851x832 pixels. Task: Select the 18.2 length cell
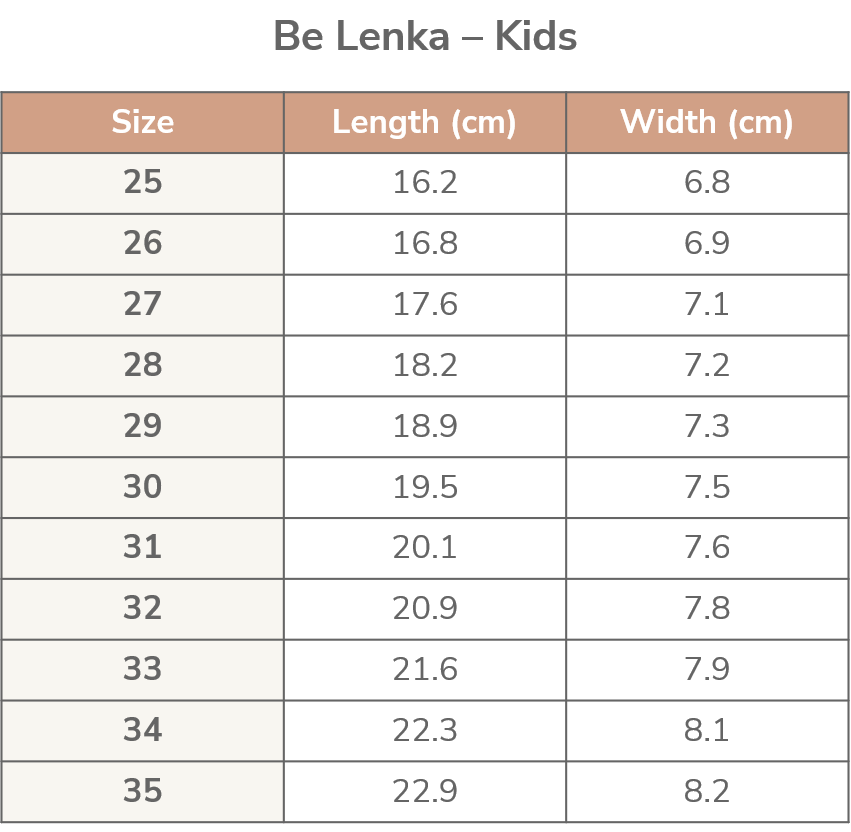point(424,366)
